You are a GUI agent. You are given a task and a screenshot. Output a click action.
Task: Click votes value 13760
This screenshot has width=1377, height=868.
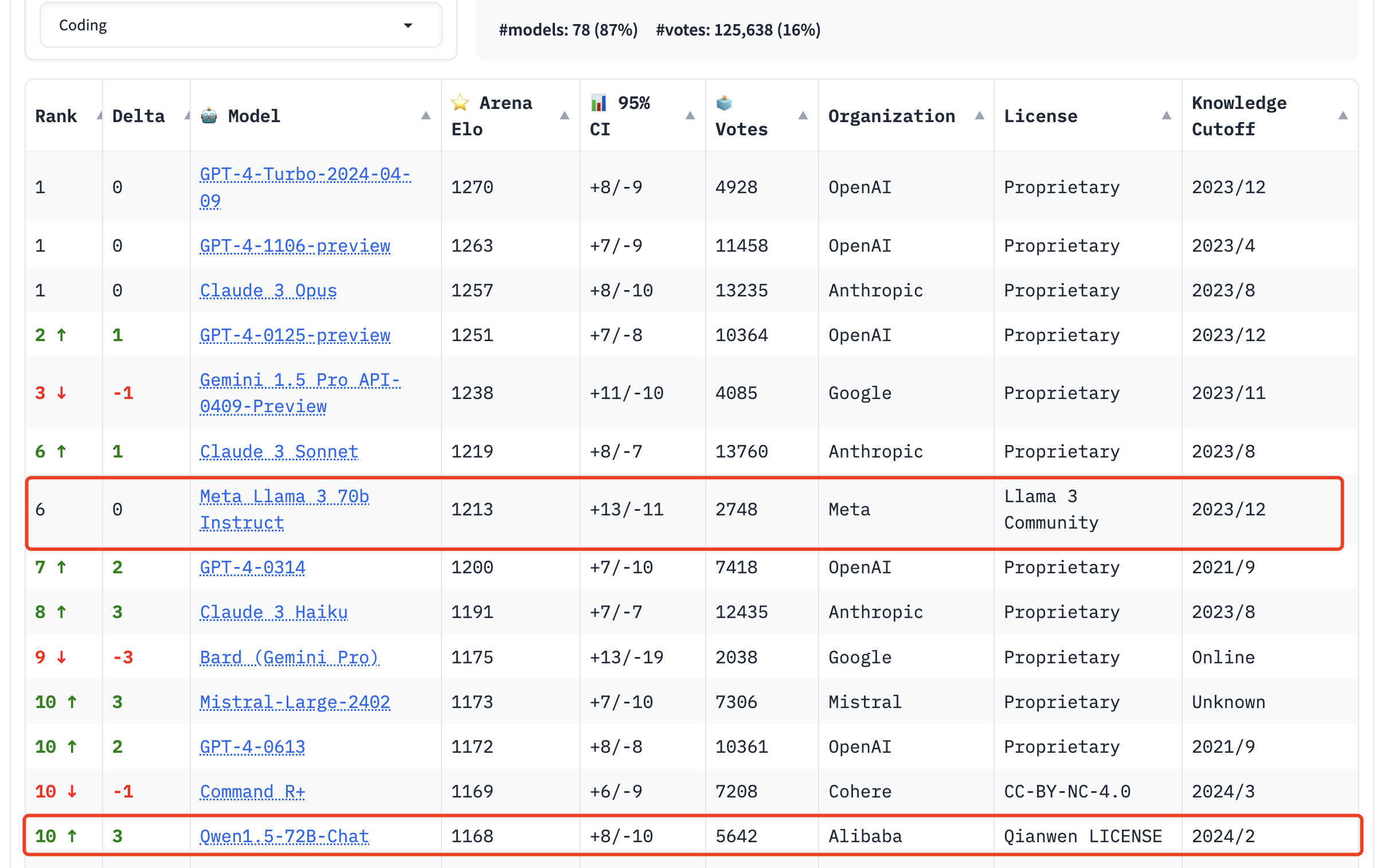point(741,451)
